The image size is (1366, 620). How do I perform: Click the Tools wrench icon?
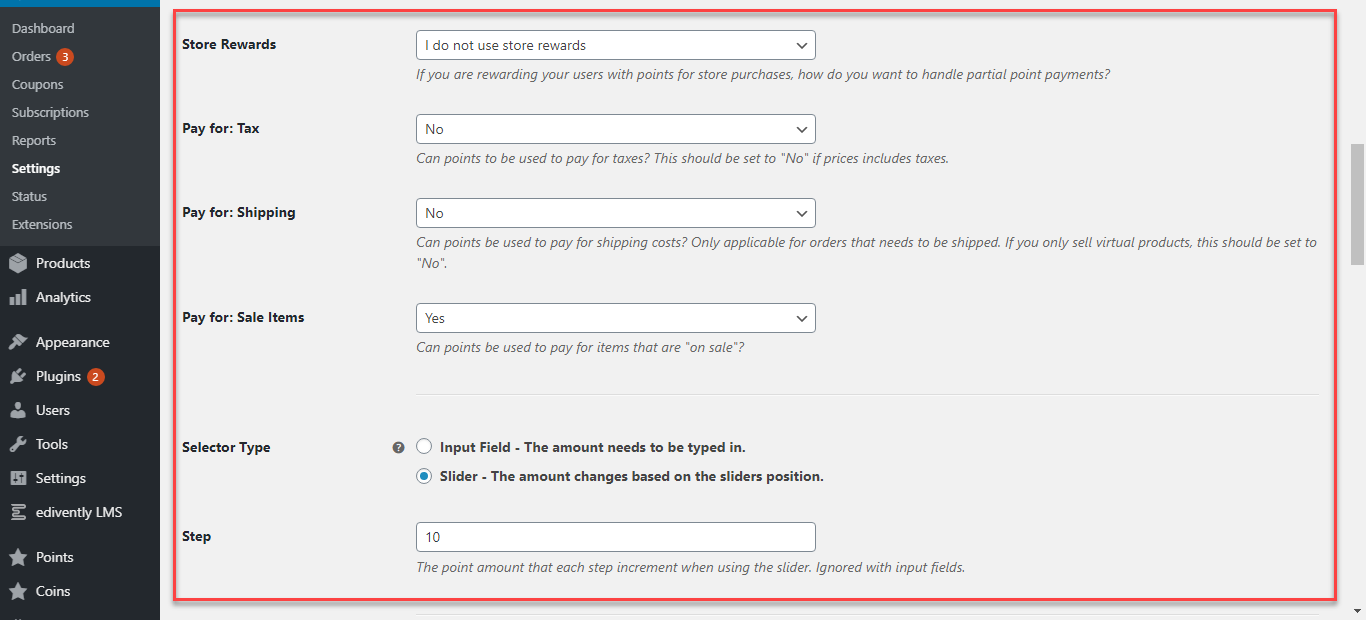click(x=18, y=444)
